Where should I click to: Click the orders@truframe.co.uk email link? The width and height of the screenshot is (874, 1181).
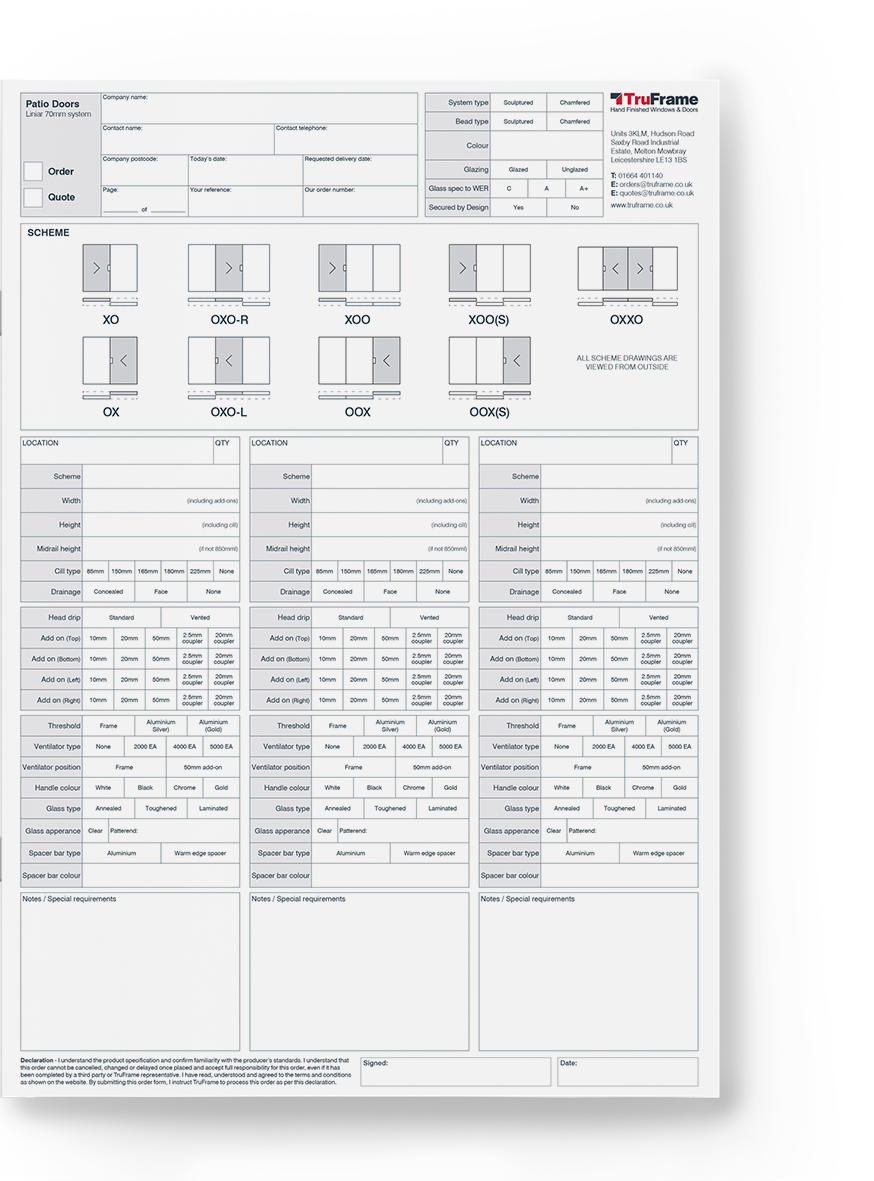pos(654,185)
